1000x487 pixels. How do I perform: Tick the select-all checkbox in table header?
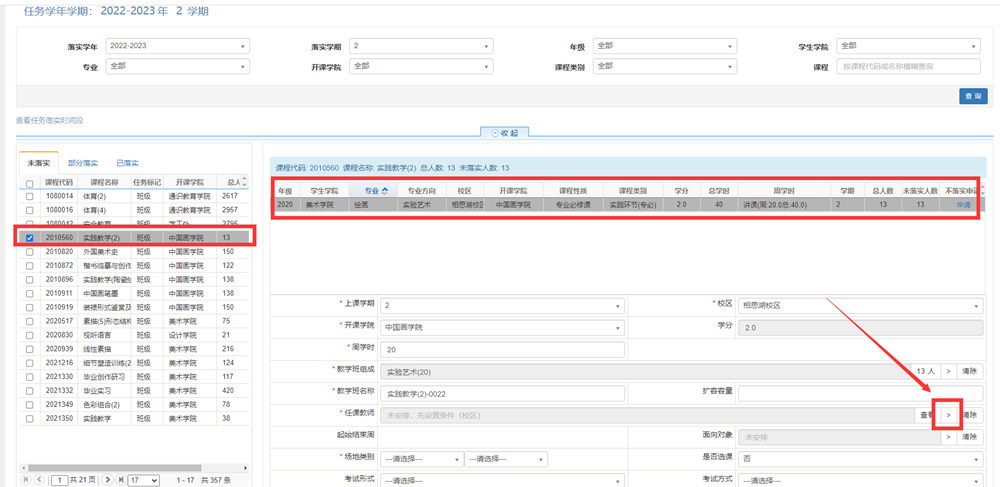click(29, 183)
